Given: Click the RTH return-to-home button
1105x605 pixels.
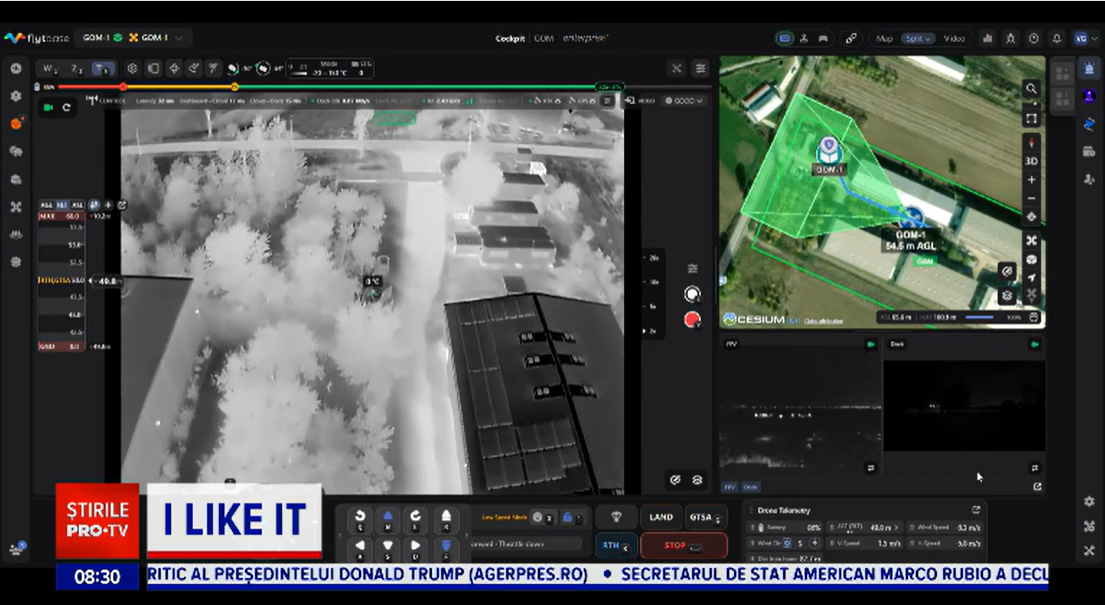Looking at the screenshot, I should pos(616,546).
